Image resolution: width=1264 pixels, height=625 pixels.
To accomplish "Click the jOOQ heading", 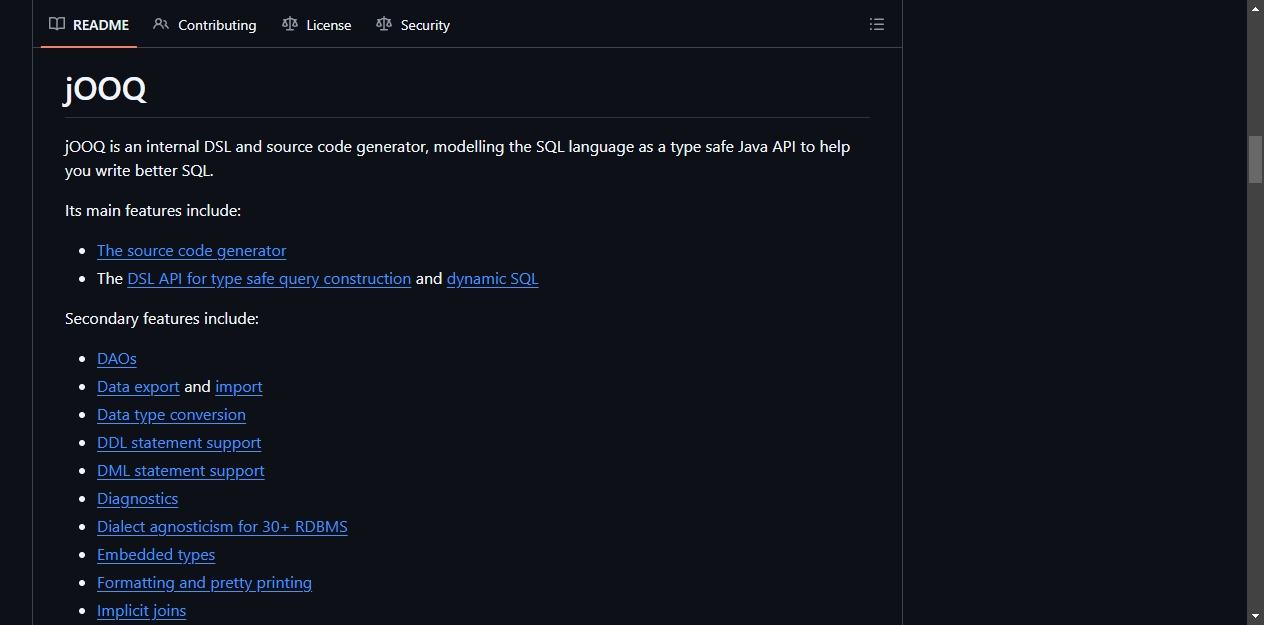I will 105,89.
